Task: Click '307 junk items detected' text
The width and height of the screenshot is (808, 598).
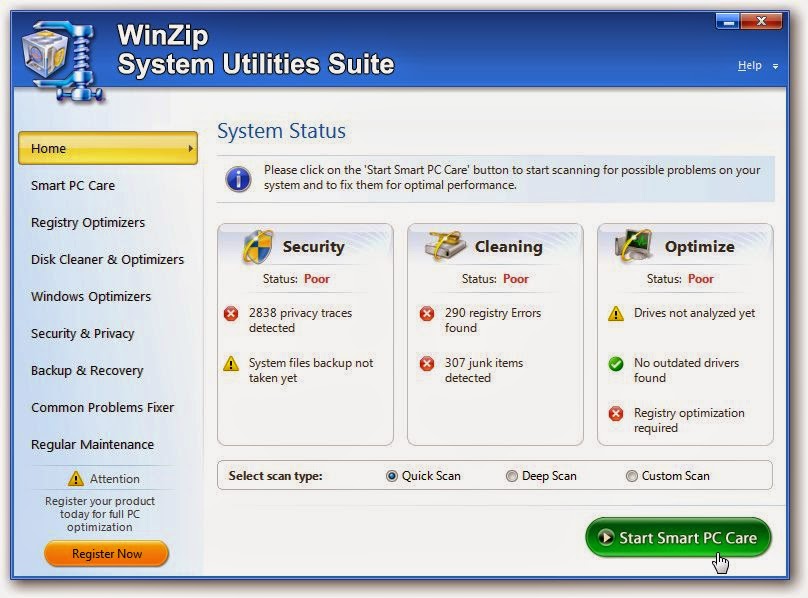Action: tap(484, 370)
